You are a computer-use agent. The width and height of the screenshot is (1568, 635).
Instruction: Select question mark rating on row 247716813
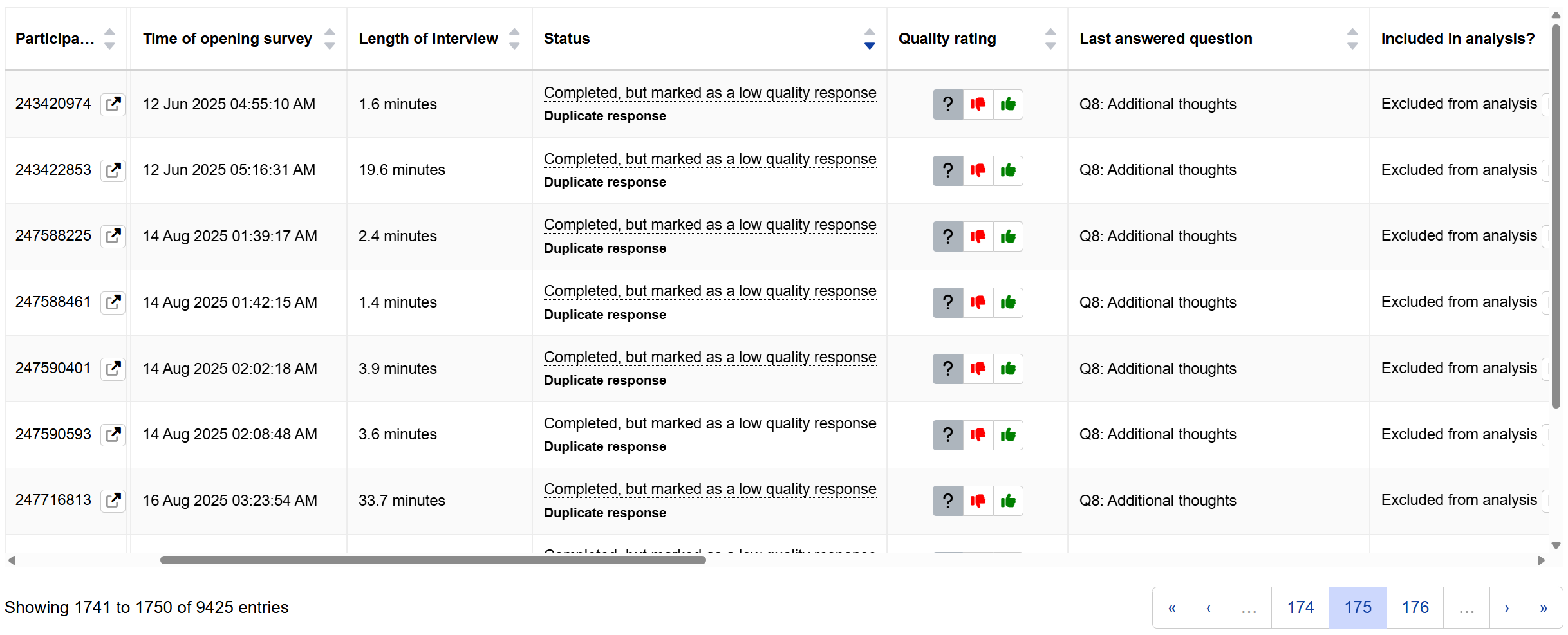click(947, 501)
